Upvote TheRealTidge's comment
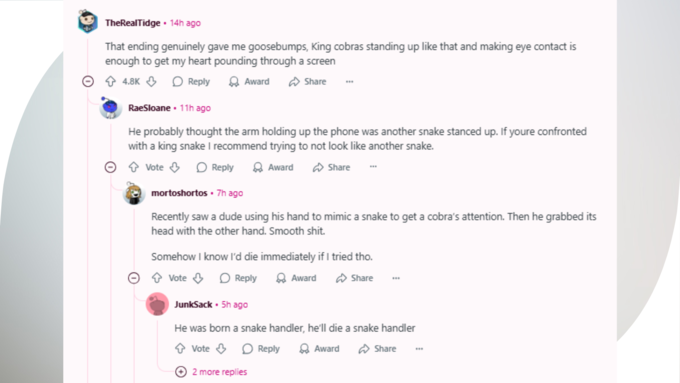680x383 pixels. pyautogui.click(x=111, y=82)
